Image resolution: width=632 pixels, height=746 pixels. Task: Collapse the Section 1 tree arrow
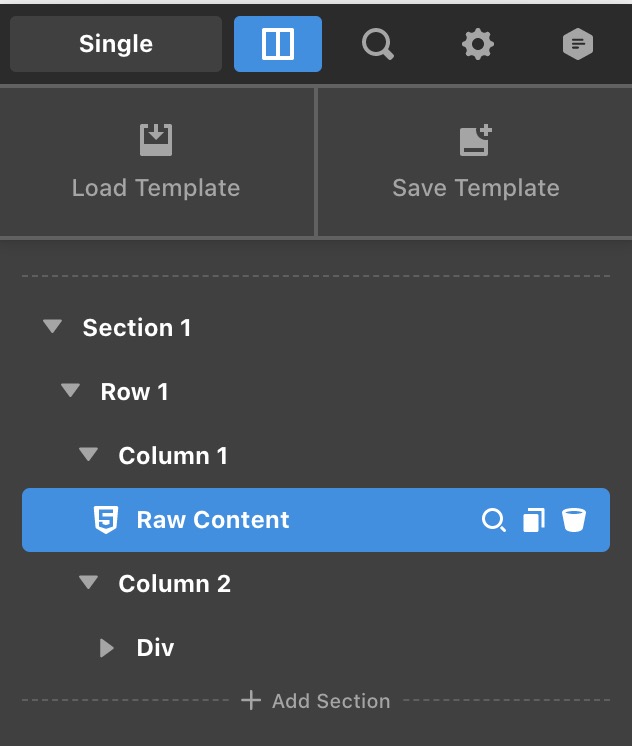click(x=52, y=326)
